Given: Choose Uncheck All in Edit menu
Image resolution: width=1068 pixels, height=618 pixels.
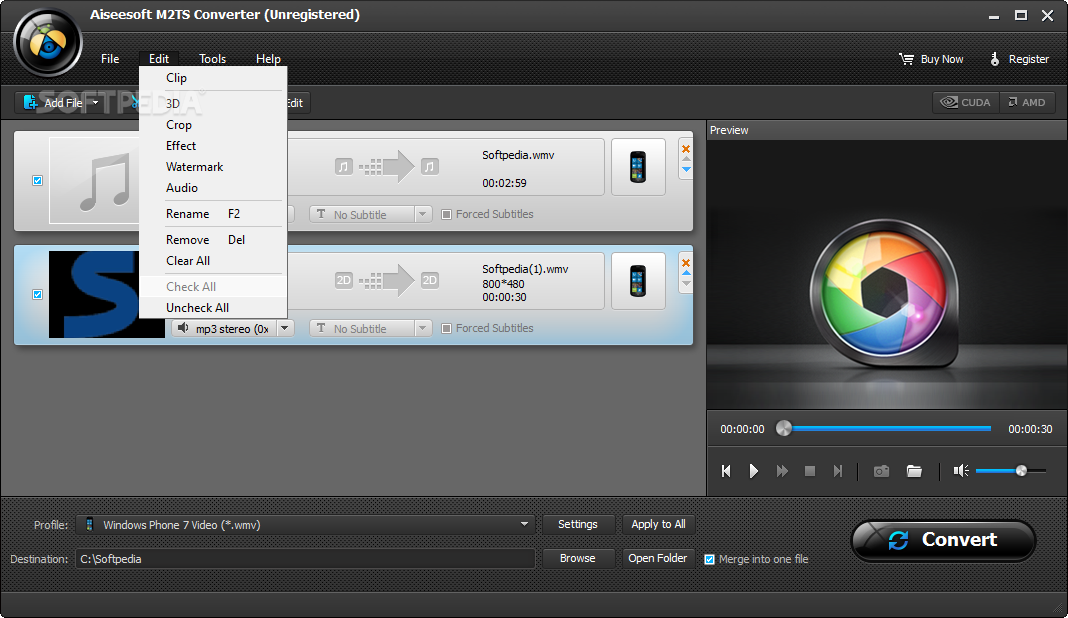Looking at the screenshot, I should click(213, 308).
